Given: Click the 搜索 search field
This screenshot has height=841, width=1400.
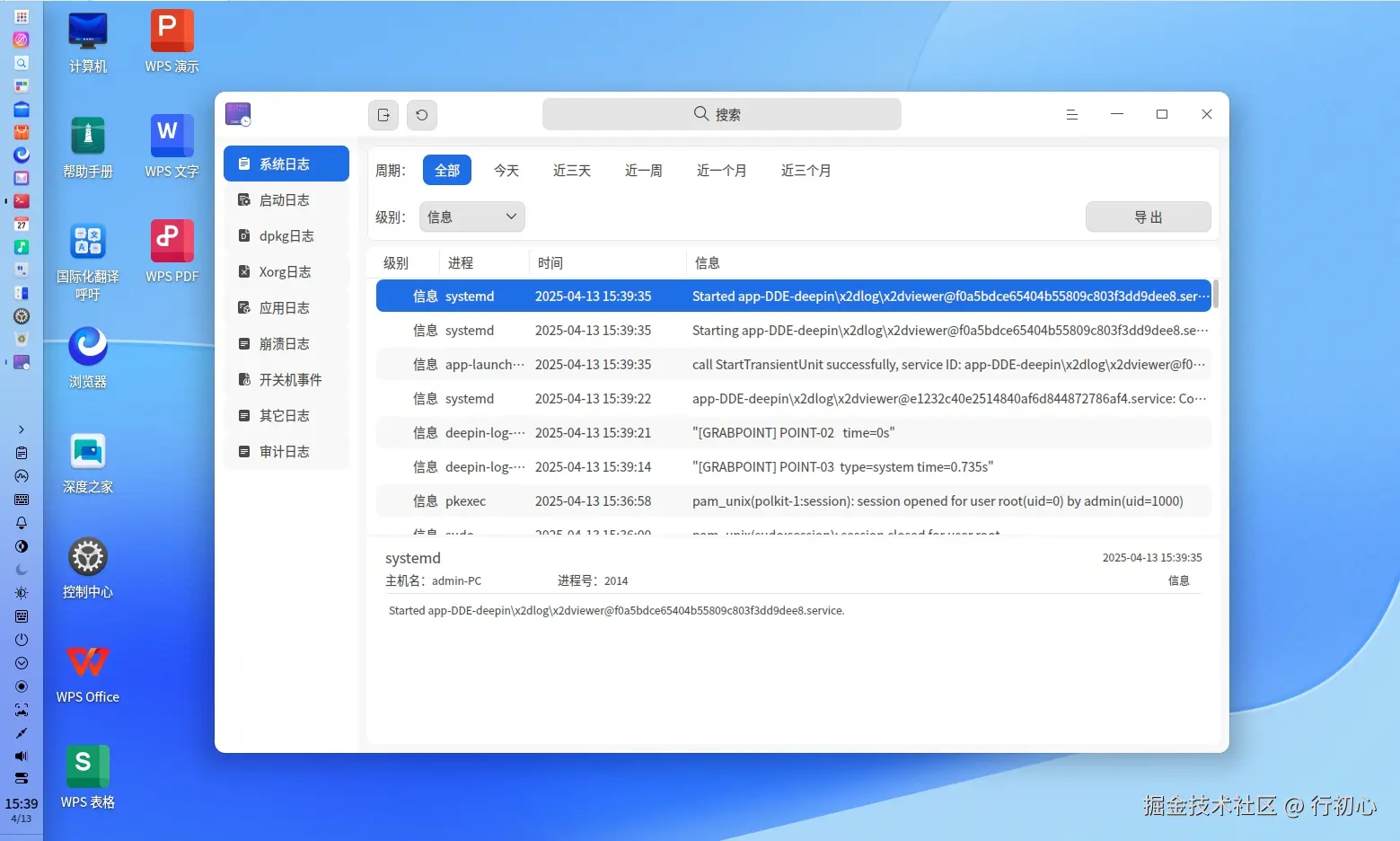Looking at the screenshot, I should pyautogui.click(x=722, y=114).
